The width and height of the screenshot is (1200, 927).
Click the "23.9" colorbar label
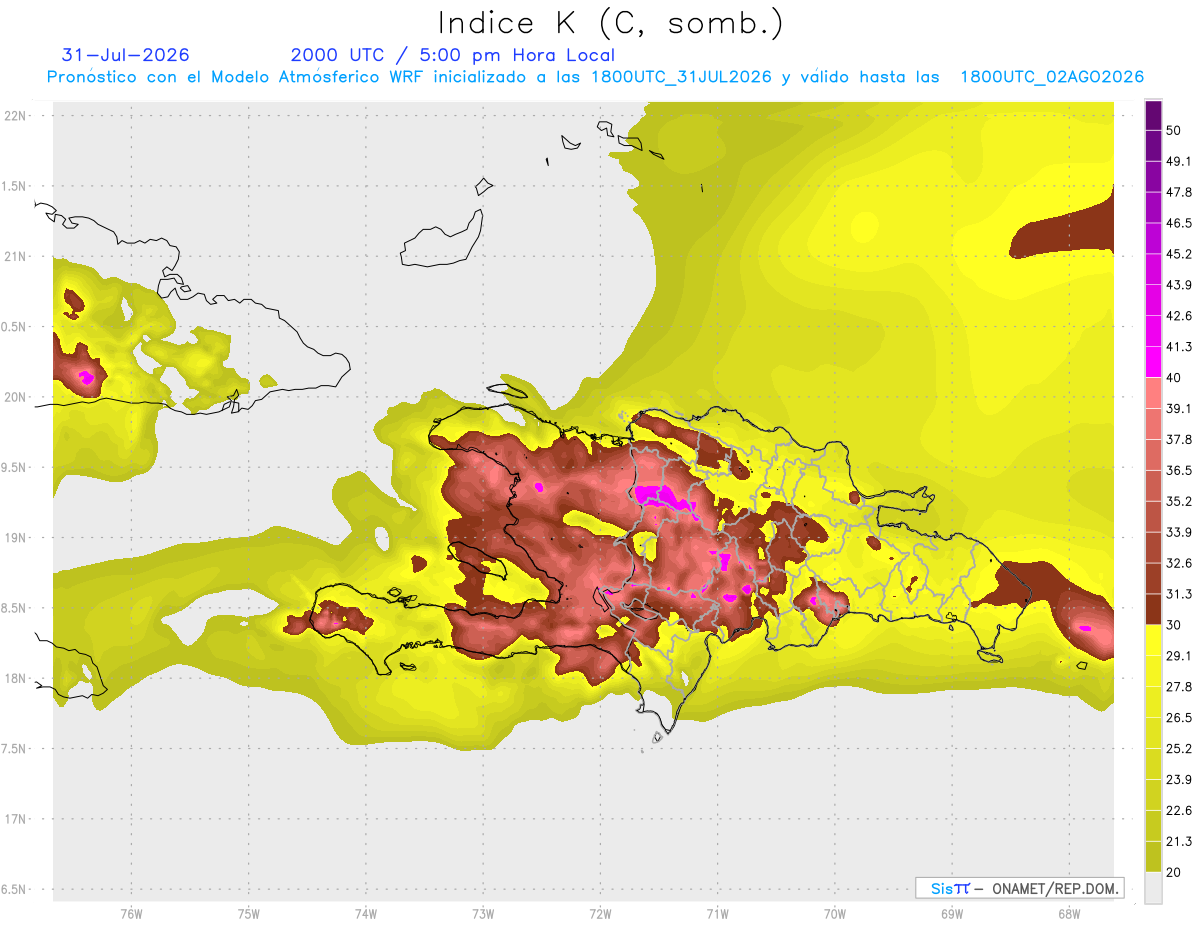1179,780
